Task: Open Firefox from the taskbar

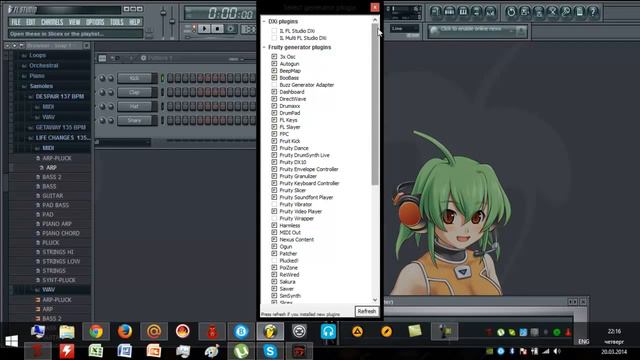Action: click(x=125, y=331)
